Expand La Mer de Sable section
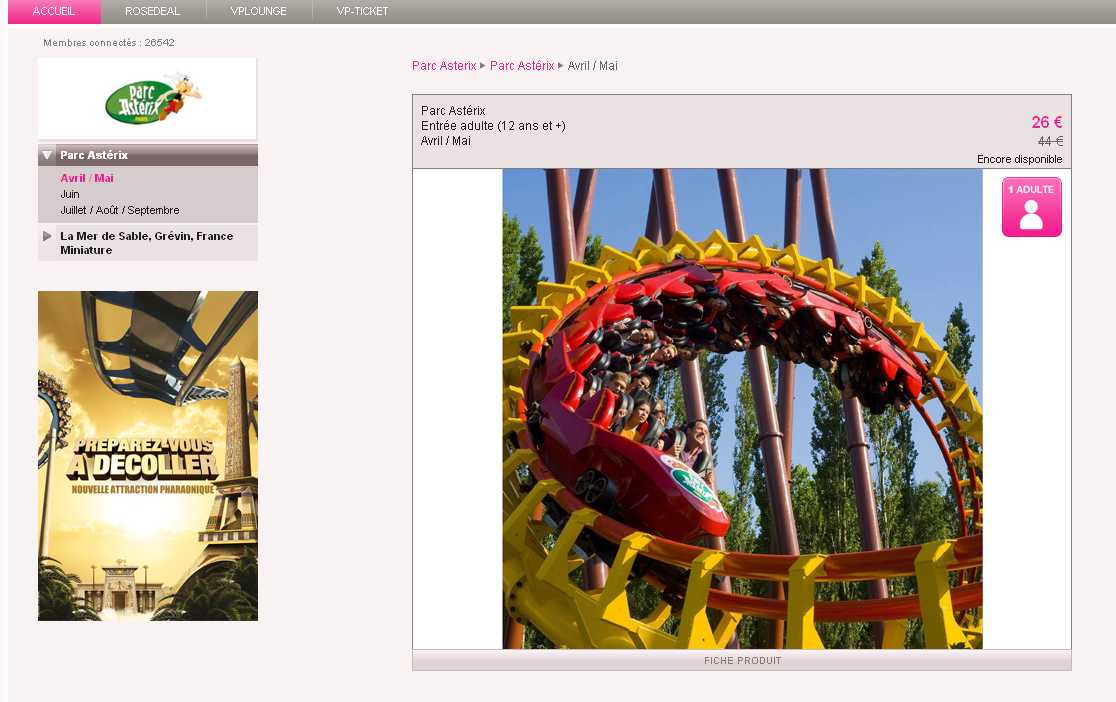 pyautogui.click(x=47, y=236)
